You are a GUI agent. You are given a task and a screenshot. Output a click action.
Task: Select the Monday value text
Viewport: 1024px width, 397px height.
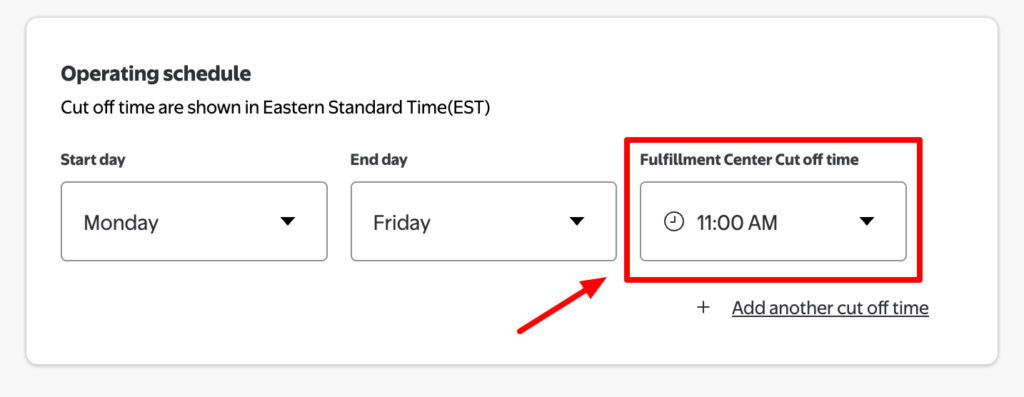(121, 223)
